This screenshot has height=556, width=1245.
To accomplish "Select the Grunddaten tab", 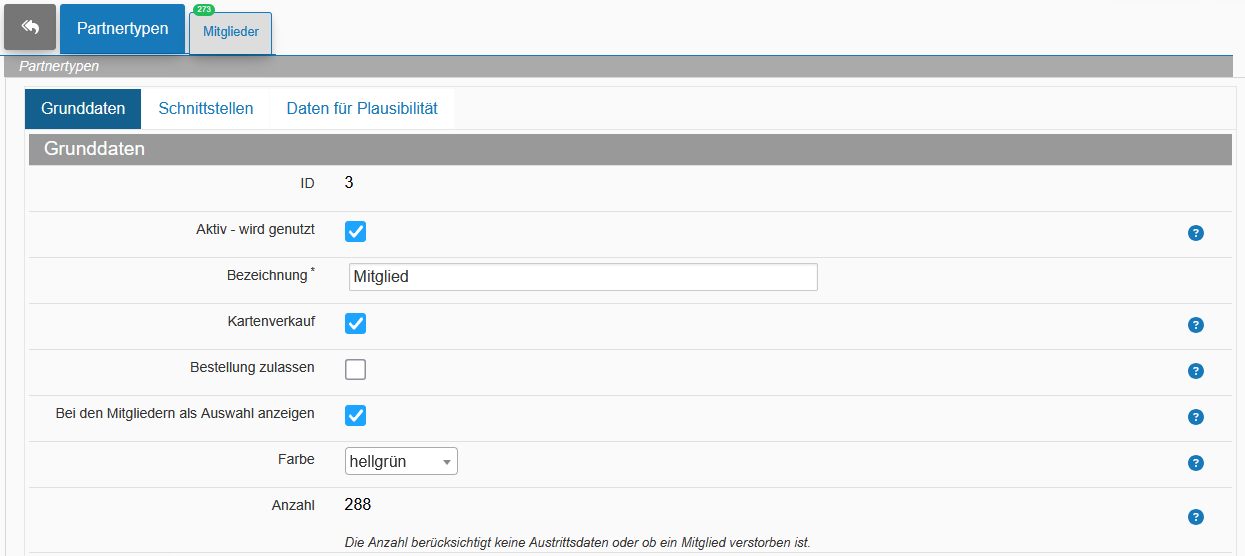I will tap(83, 108).
